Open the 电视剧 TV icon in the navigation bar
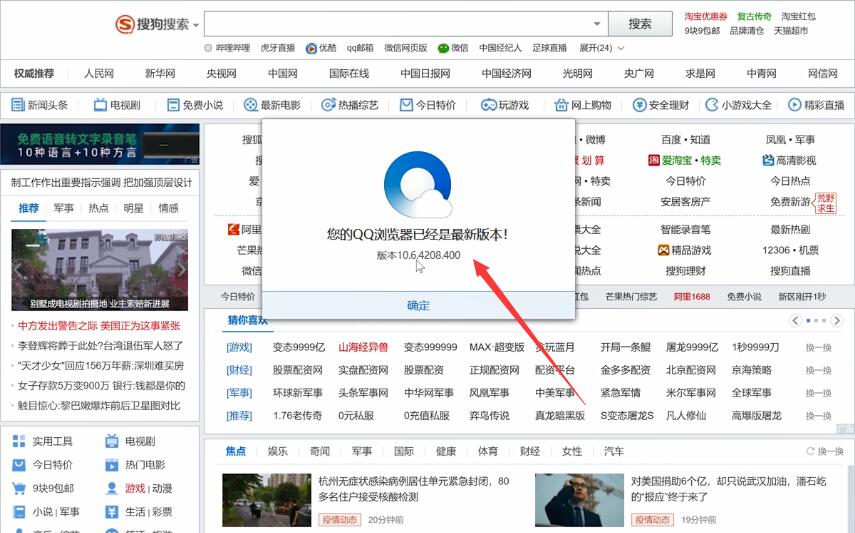Image resolution: width=855 pixels, height=533 pixels. tap(100, 105)
